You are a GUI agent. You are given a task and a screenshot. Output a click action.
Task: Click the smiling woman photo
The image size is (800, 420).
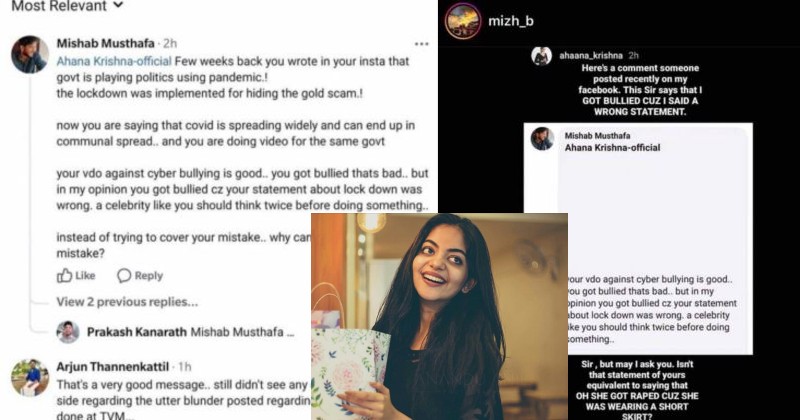[439, 316]
